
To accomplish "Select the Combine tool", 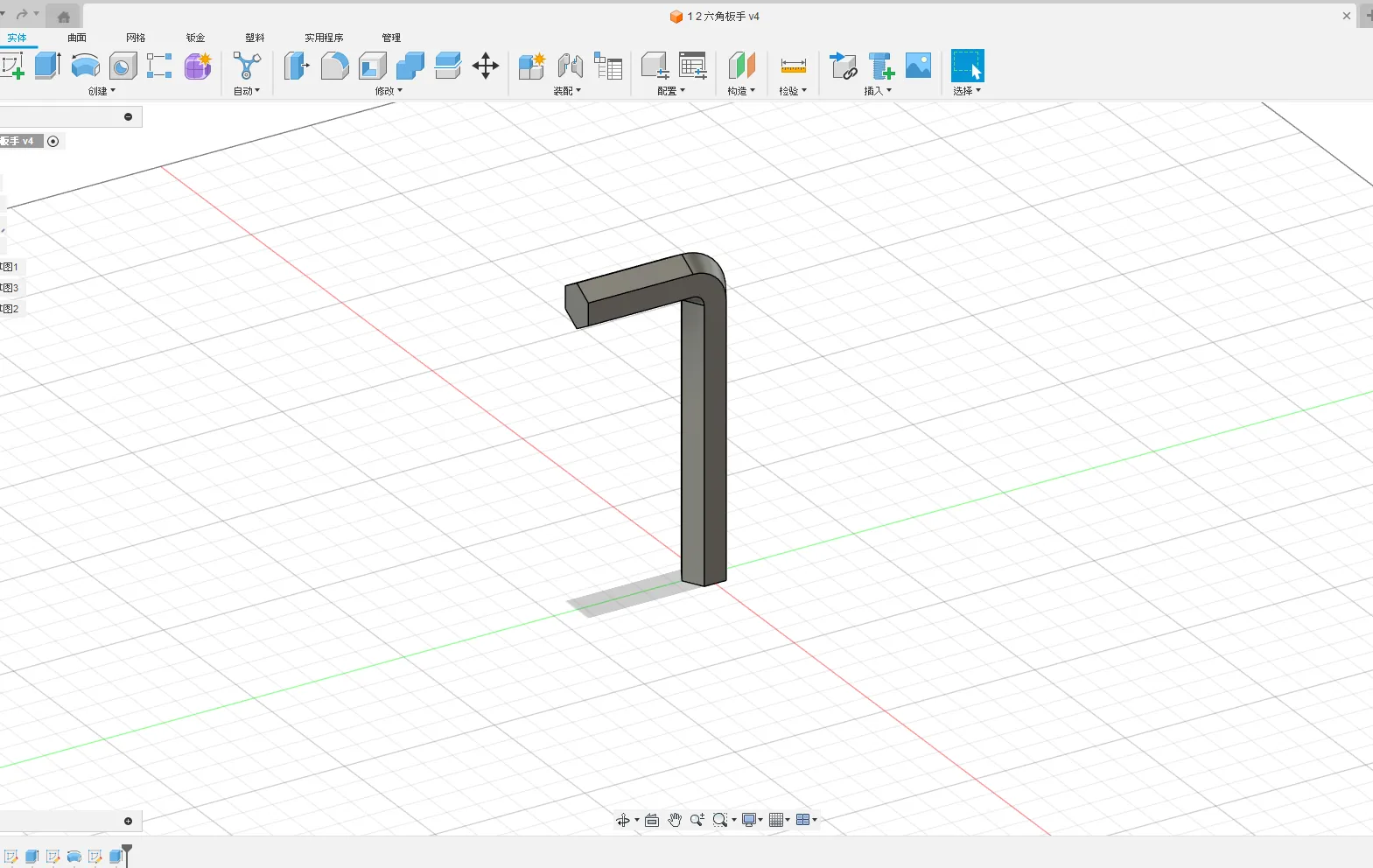I will coord(410,66).
